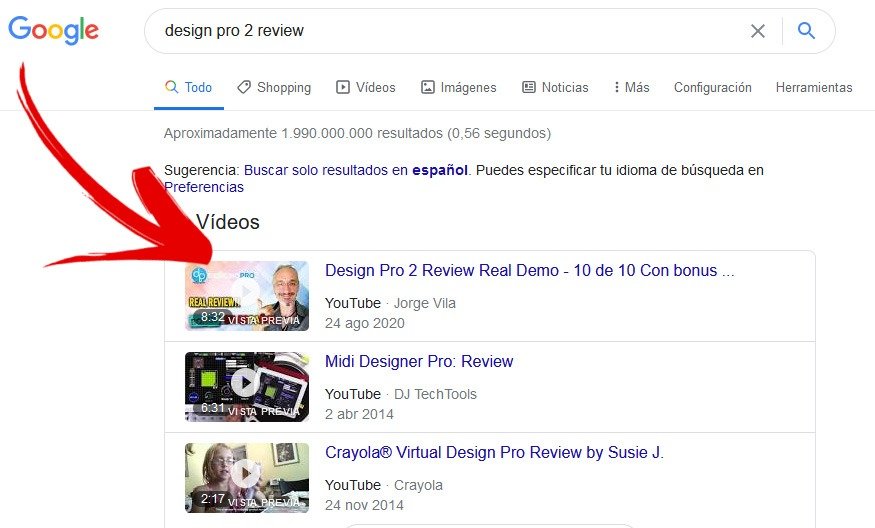The width and height of the screenshot is (875, 528).
Task: Expand the Más menu
Action: tap(632, 88)
